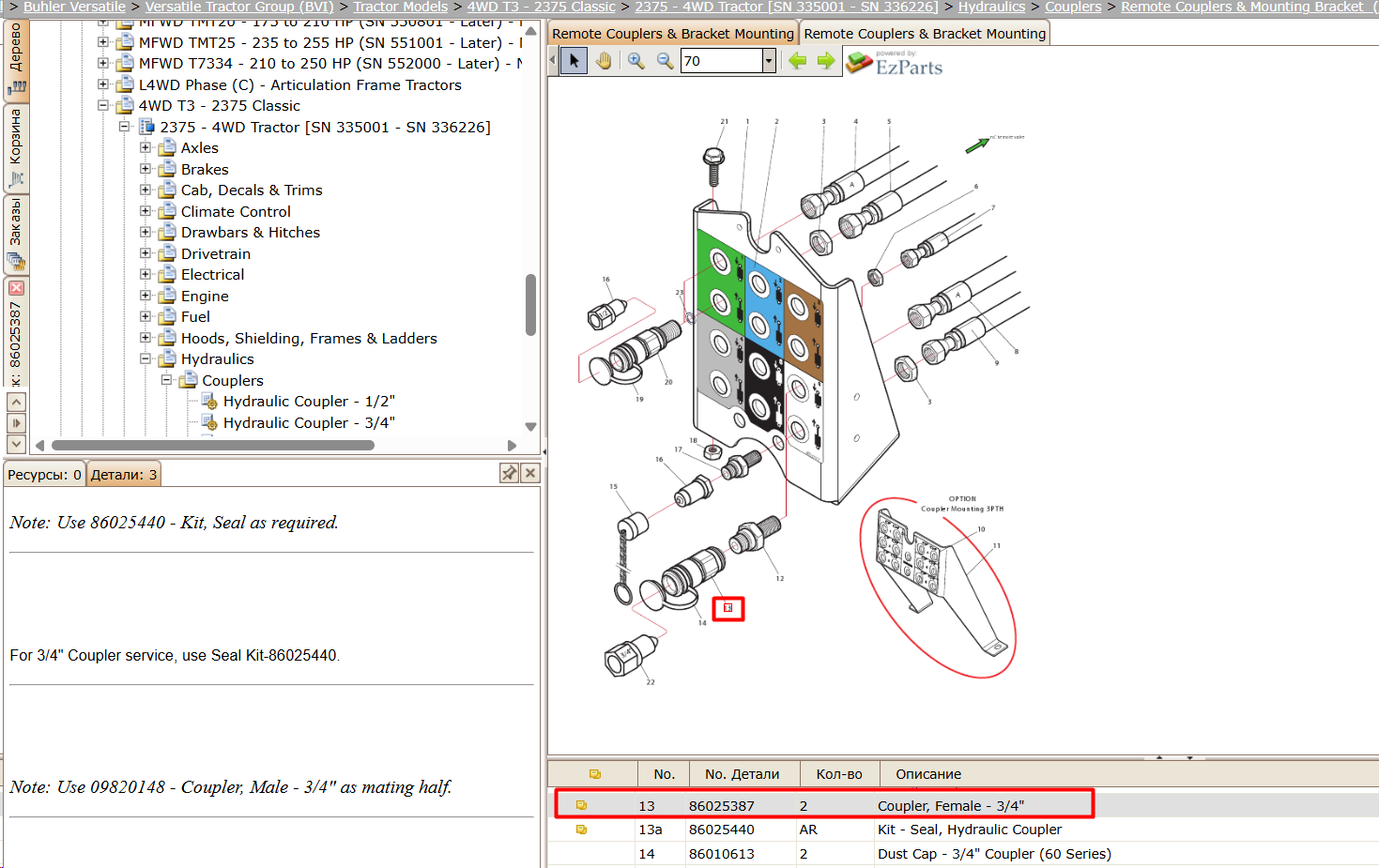1379x868 pixels.
Task: Click the Electrical folder icon
Action: click(x=167, y=274)
